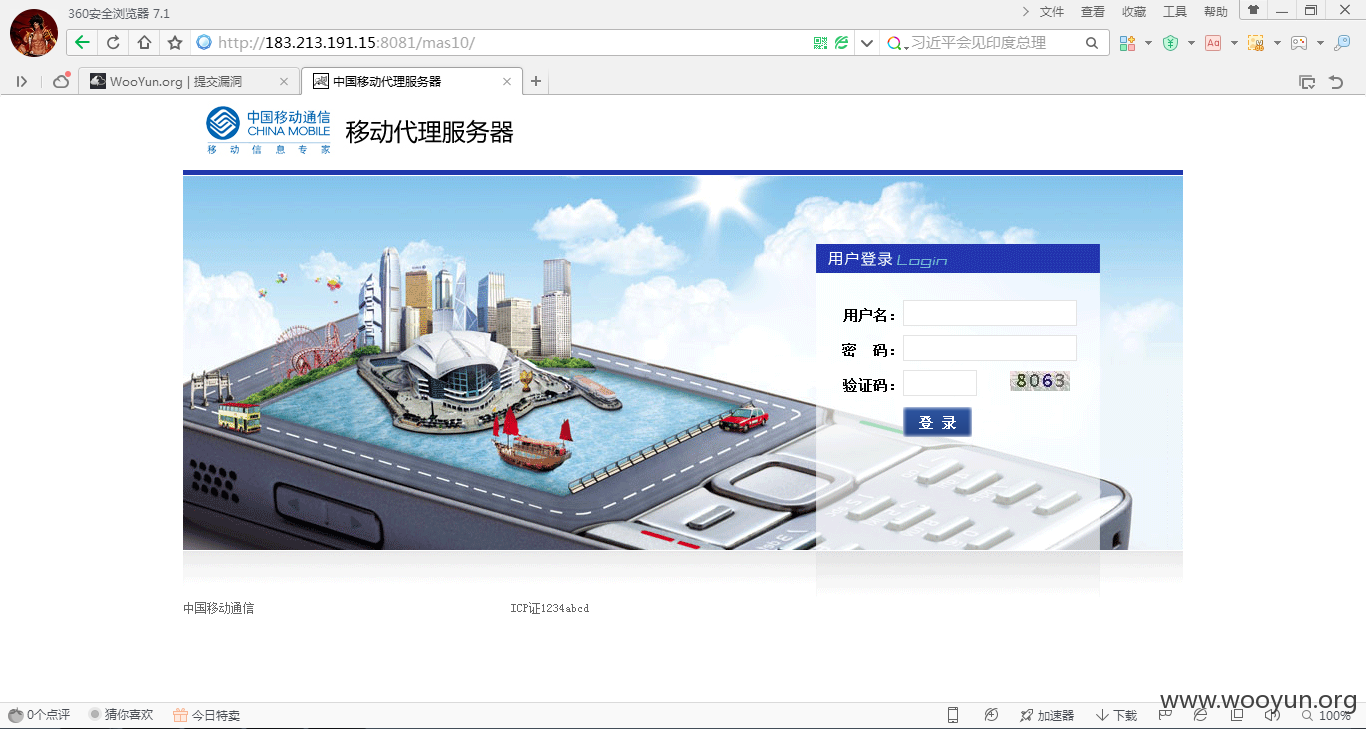Click the flag icon in status bar
The height and width of the screenshot is (729, 1366).
(1165, 715)
